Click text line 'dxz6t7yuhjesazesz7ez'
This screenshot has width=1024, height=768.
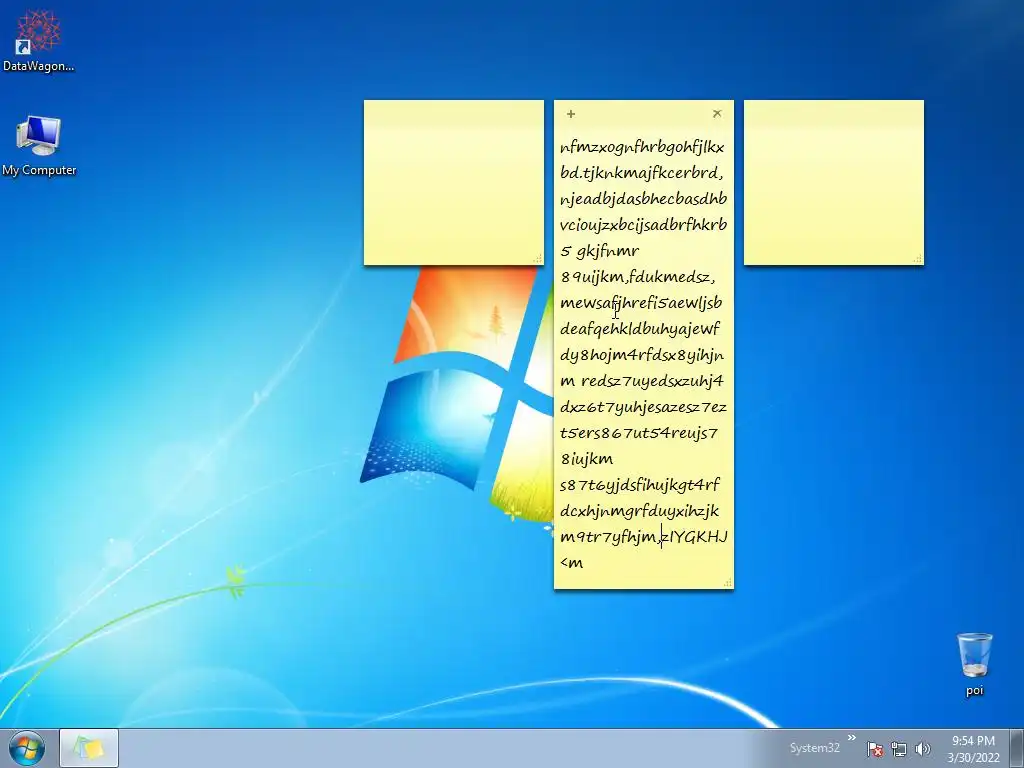(x=643, y=408)
